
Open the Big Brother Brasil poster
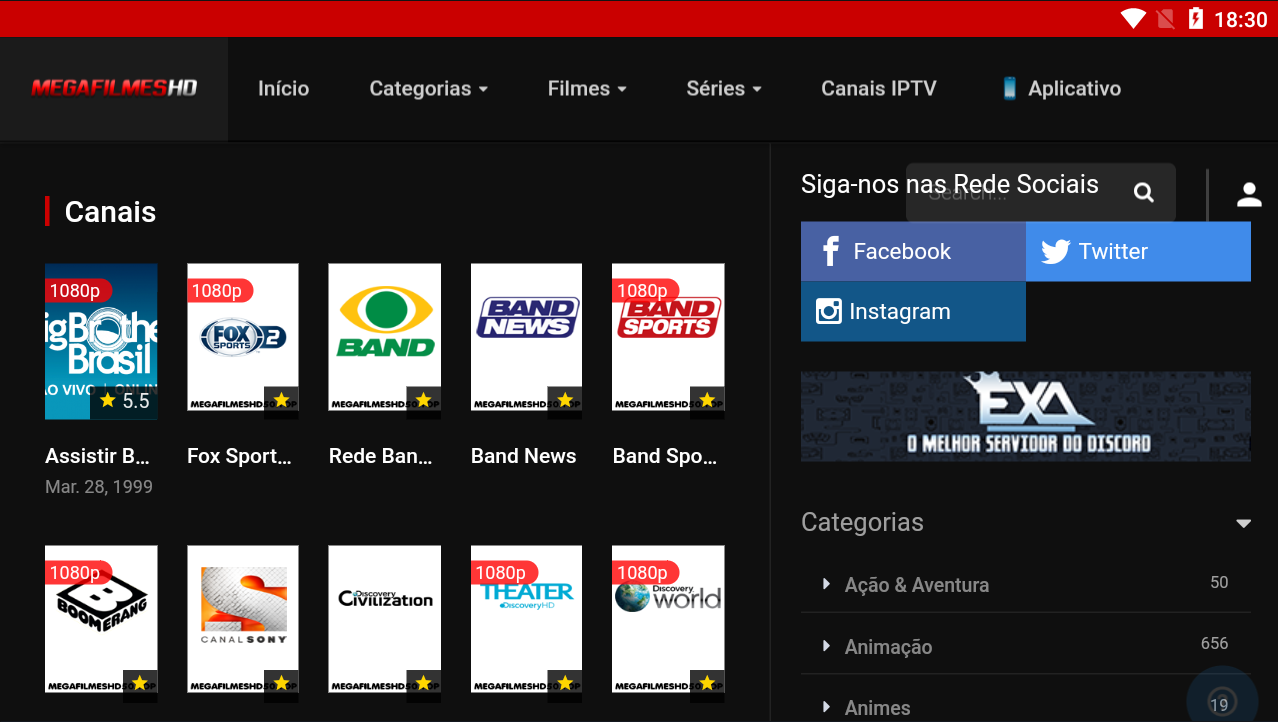(101, 342)
